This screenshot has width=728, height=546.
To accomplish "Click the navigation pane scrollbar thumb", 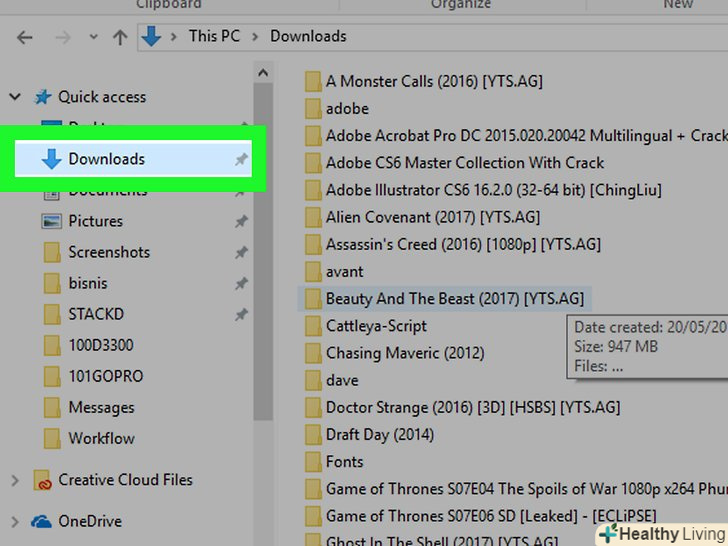I will (x=263, y=252).
